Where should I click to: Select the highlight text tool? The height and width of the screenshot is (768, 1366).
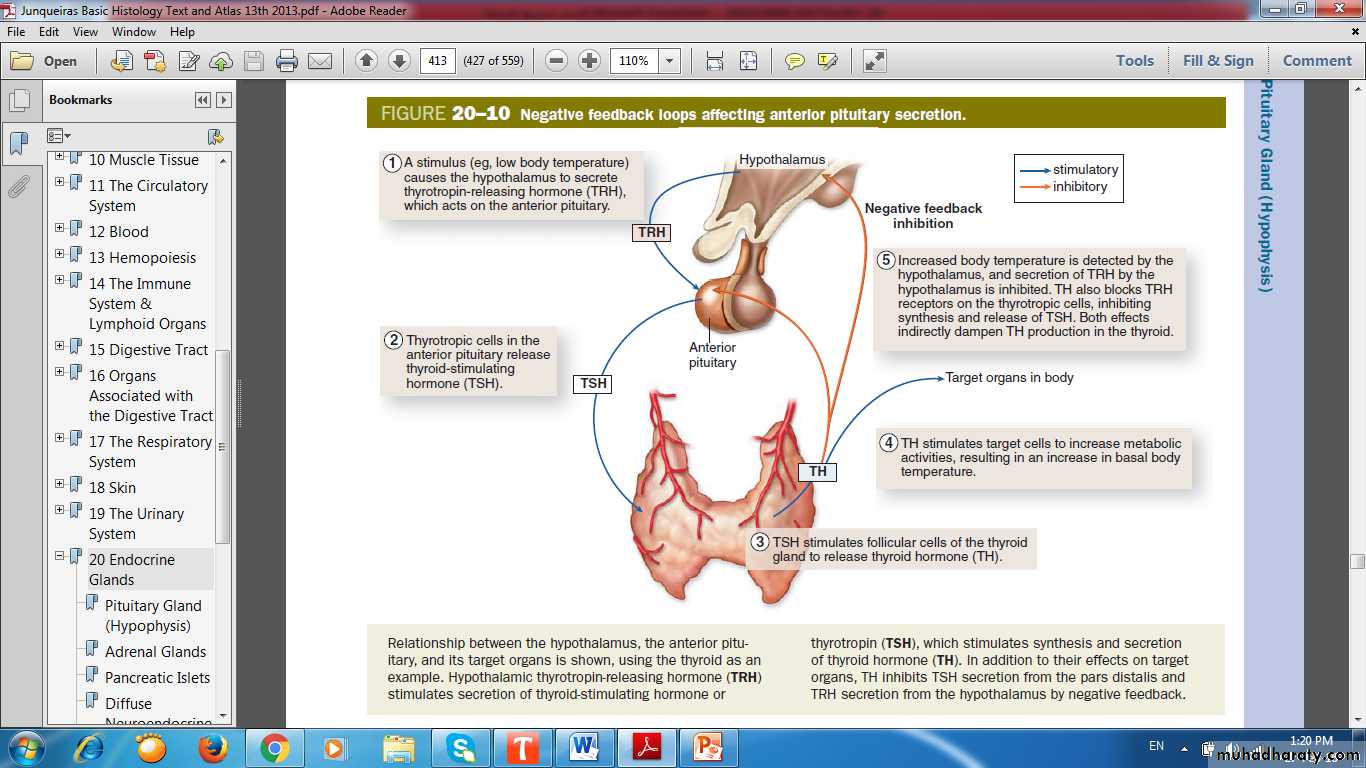(x=827, y=61)
